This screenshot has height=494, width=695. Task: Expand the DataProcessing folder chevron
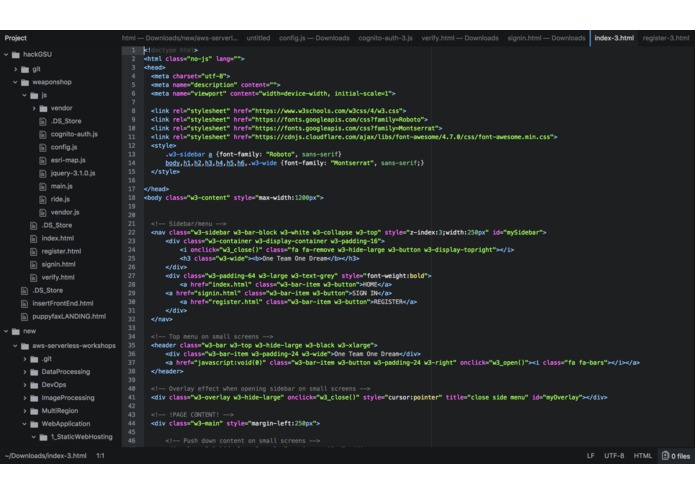[25, 372]
